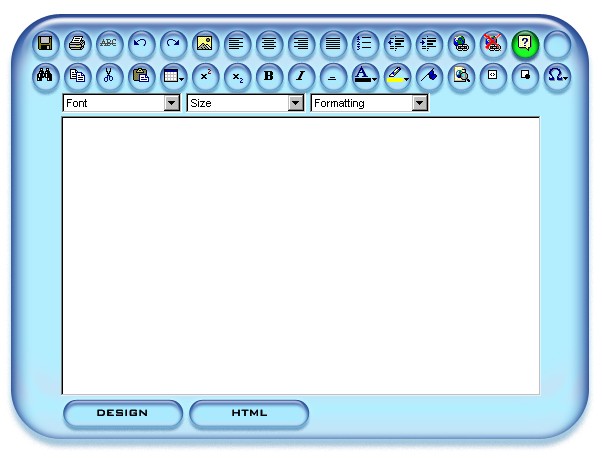Center align the text
The width and height of the screenshot is (606, 465).
click(269, 44)
